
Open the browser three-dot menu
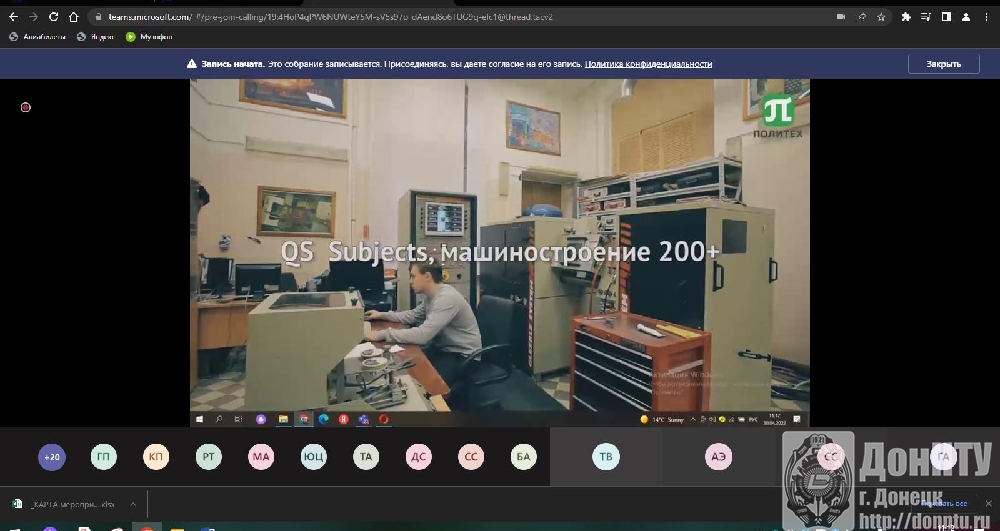(987, 17)
